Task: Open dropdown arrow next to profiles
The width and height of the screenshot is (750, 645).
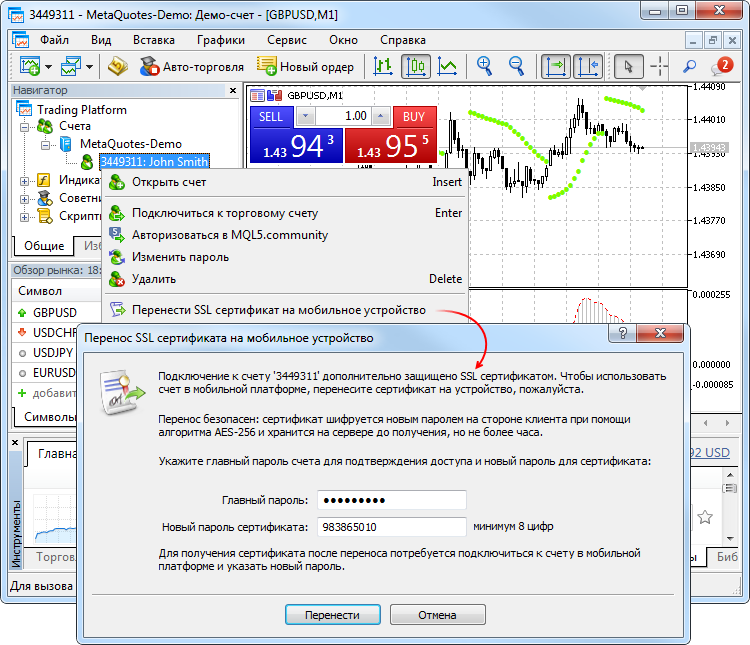Action: (89, 67)
